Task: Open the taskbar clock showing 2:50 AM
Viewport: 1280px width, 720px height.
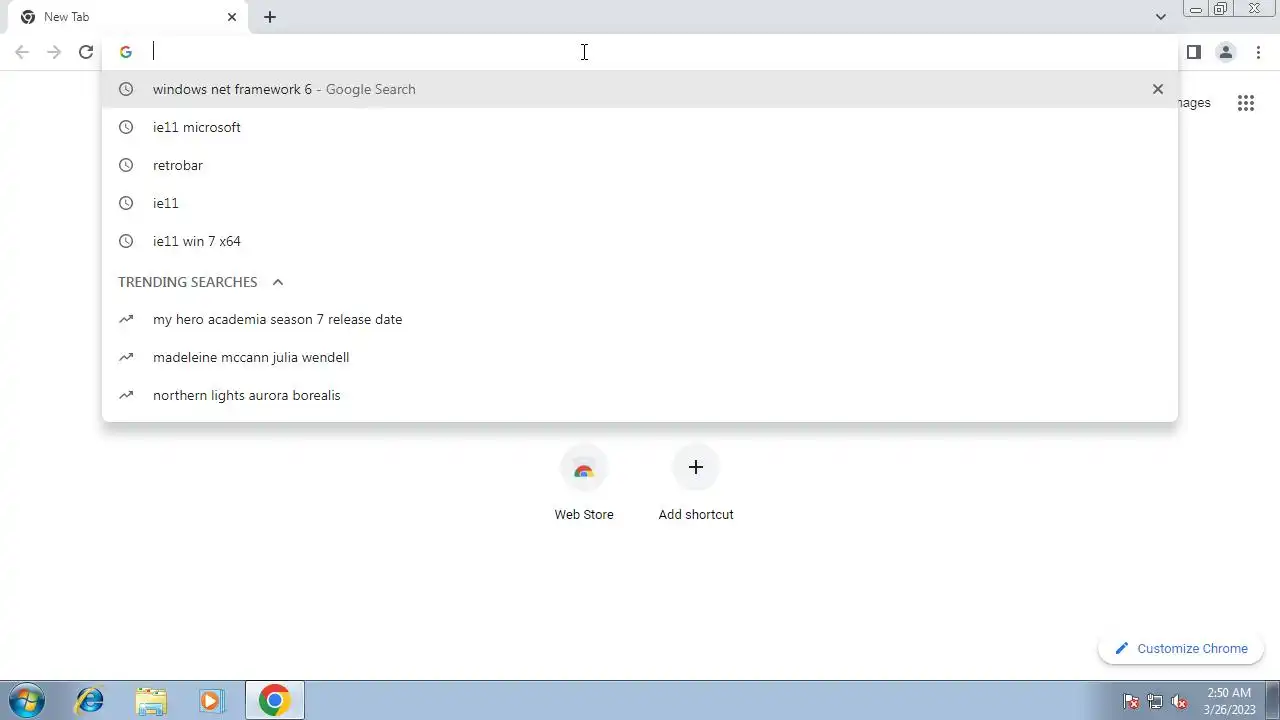Action: pyautogui.click(x=1229, y=701)
